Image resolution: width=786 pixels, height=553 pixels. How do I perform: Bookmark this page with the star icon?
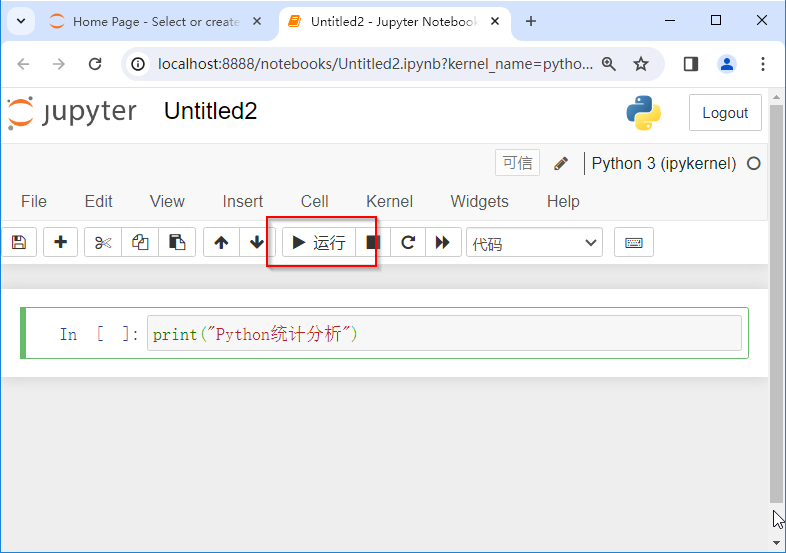coord(641,64)
